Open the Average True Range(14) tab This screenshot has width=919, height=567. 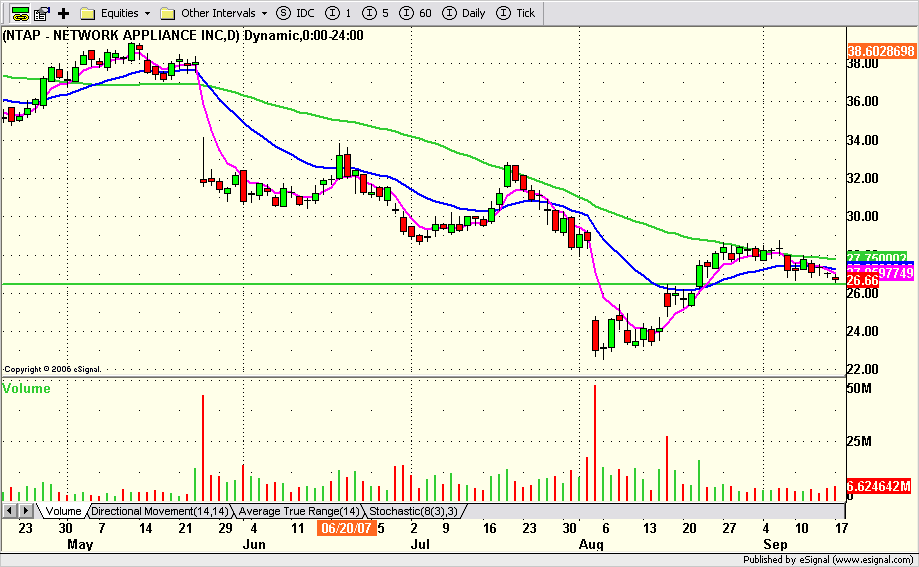tap(299, 511)
